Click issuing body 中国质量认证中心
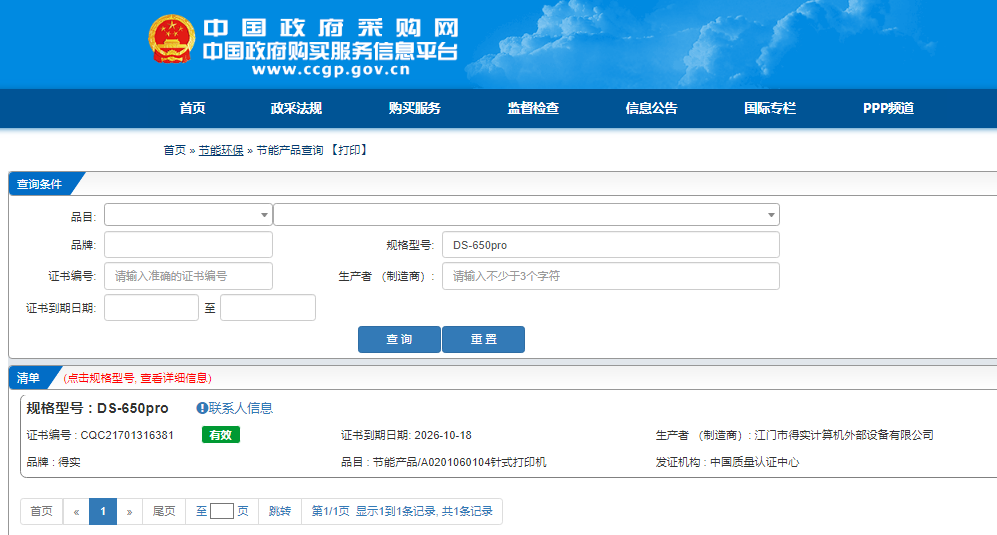 click(754, 462)
